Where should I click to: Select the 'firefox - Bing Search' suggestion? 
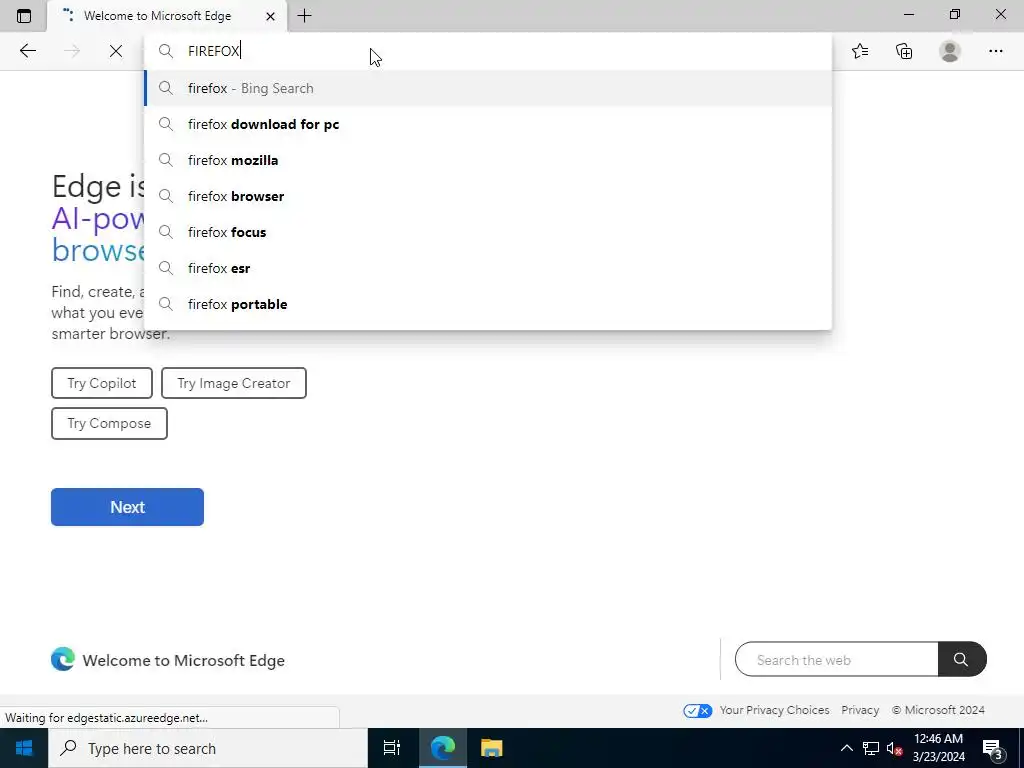pos(488,88)
